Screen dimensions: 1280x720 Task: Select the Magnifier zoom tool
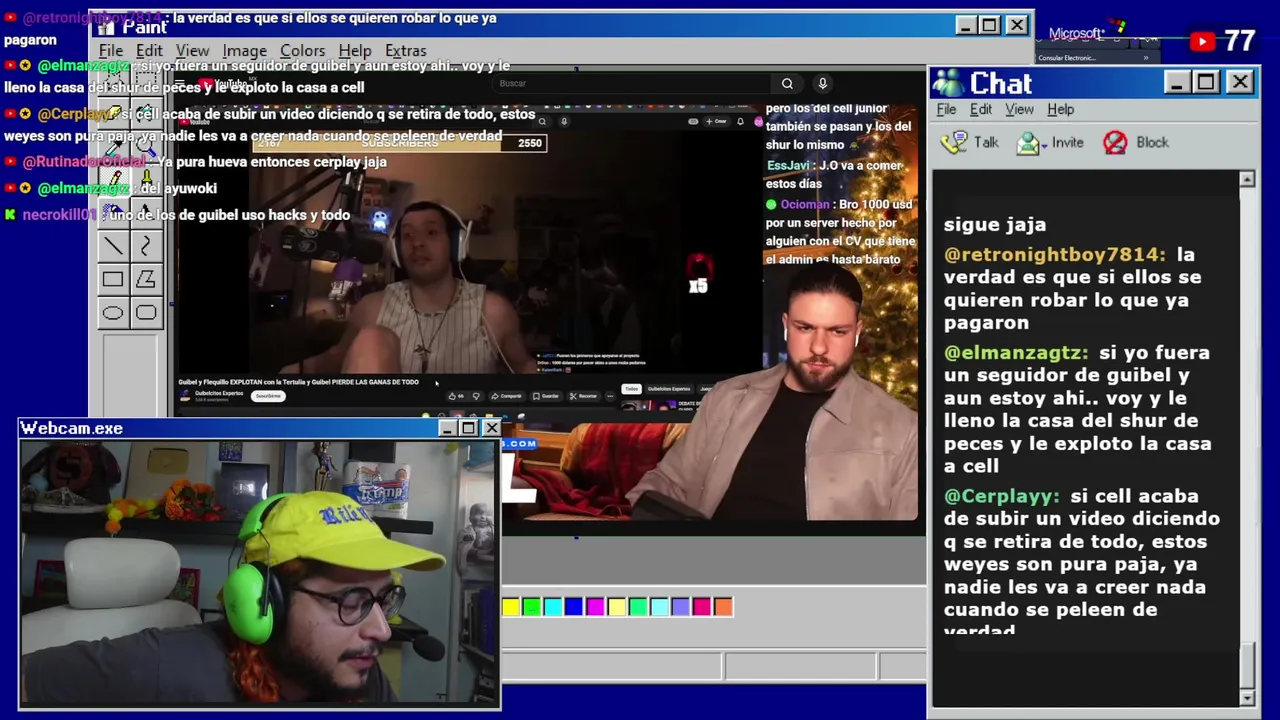coord(146,147)
